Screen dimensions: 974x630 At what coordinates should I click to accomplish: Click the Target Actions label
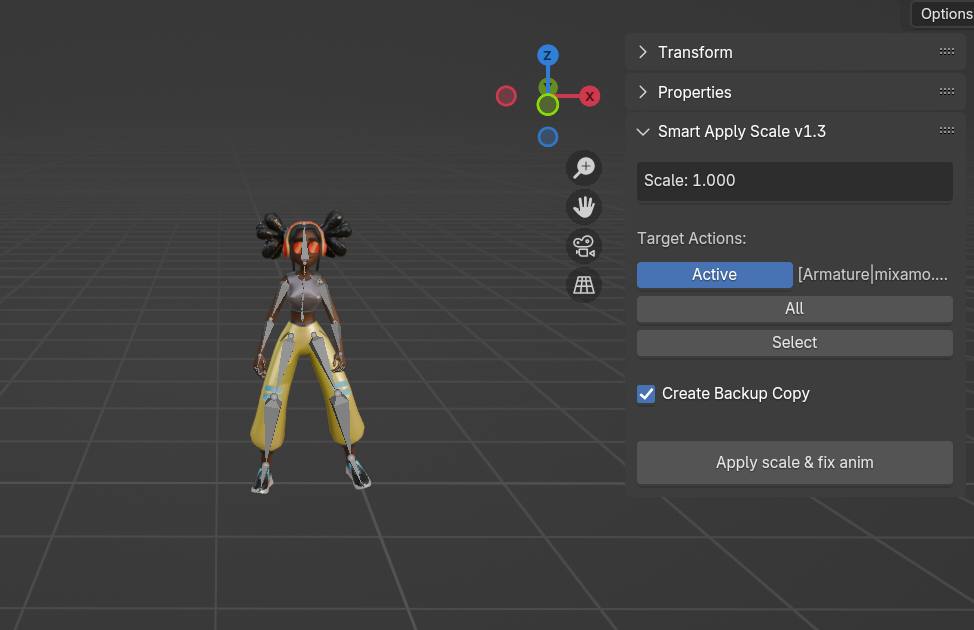(691, 239)
